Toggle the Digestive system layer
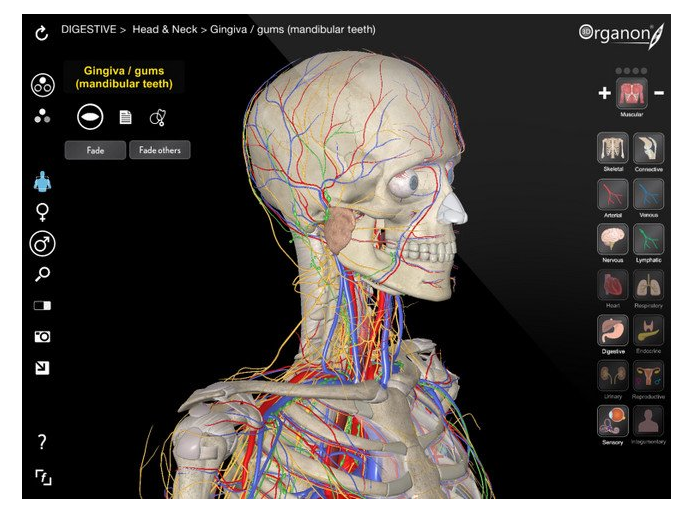 click(612, 329)
